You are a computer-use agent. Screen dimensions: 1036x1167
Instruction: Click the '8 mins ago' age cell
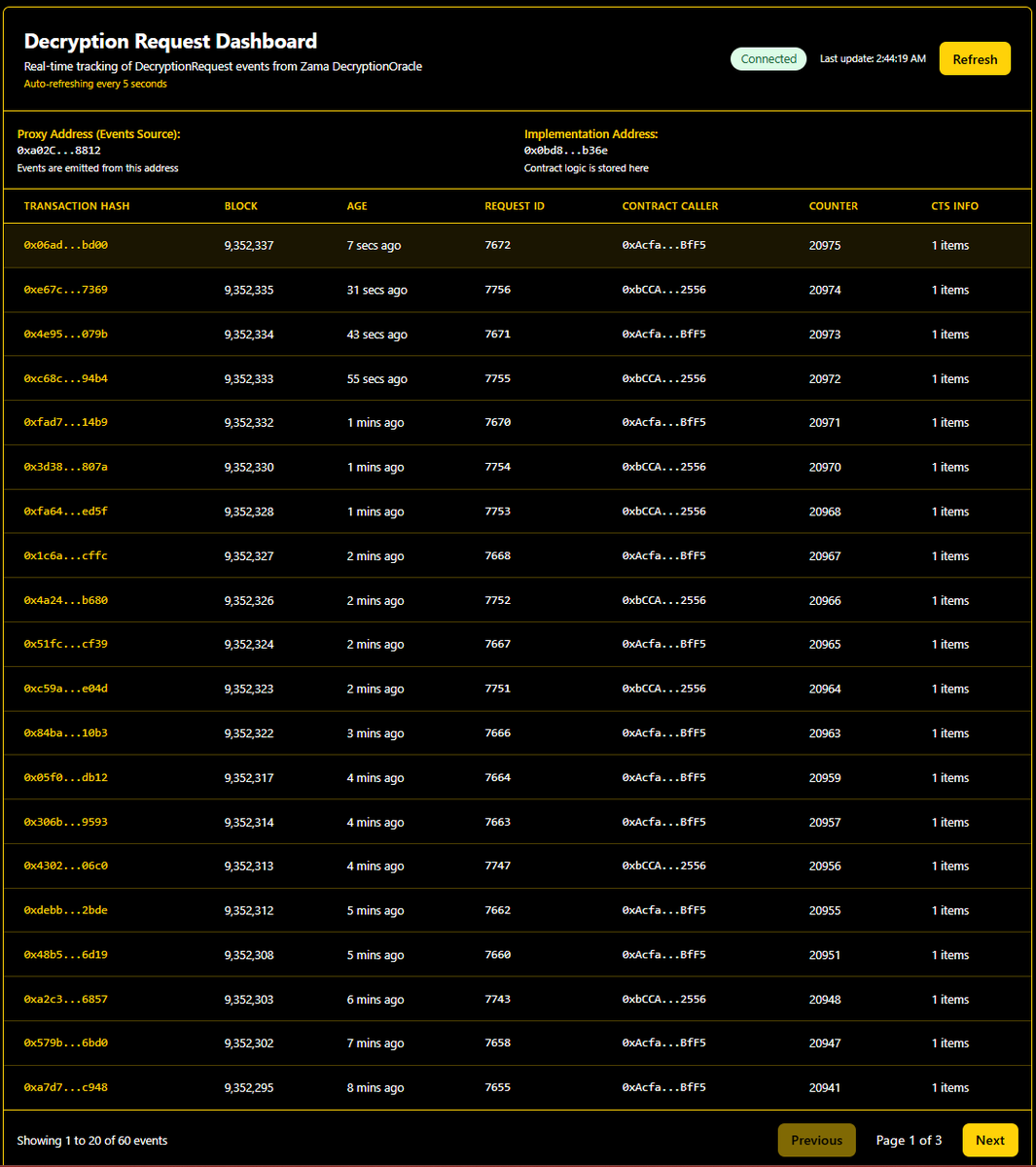pyautogui.click(x=375, y=1088)
